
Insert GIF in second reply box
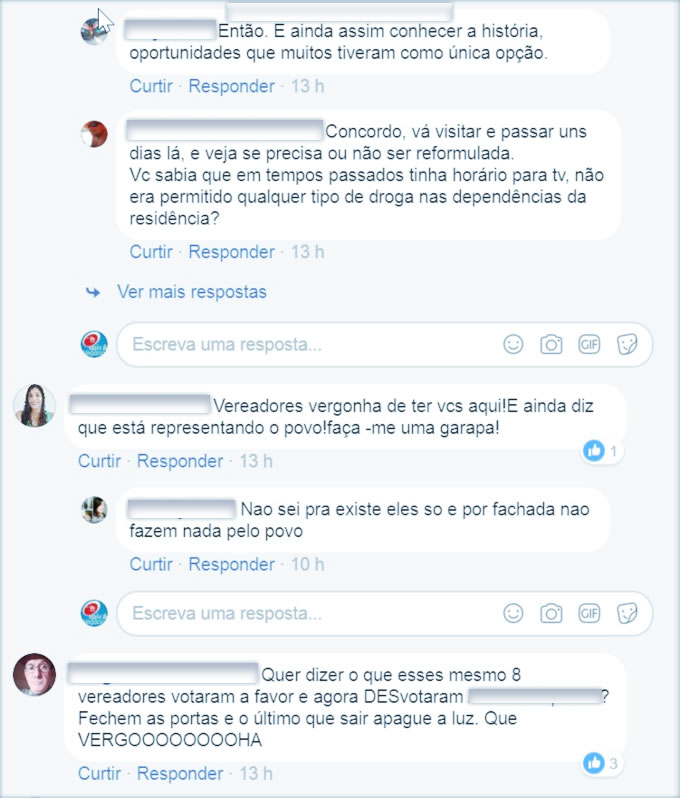click(x=589, y=613)
